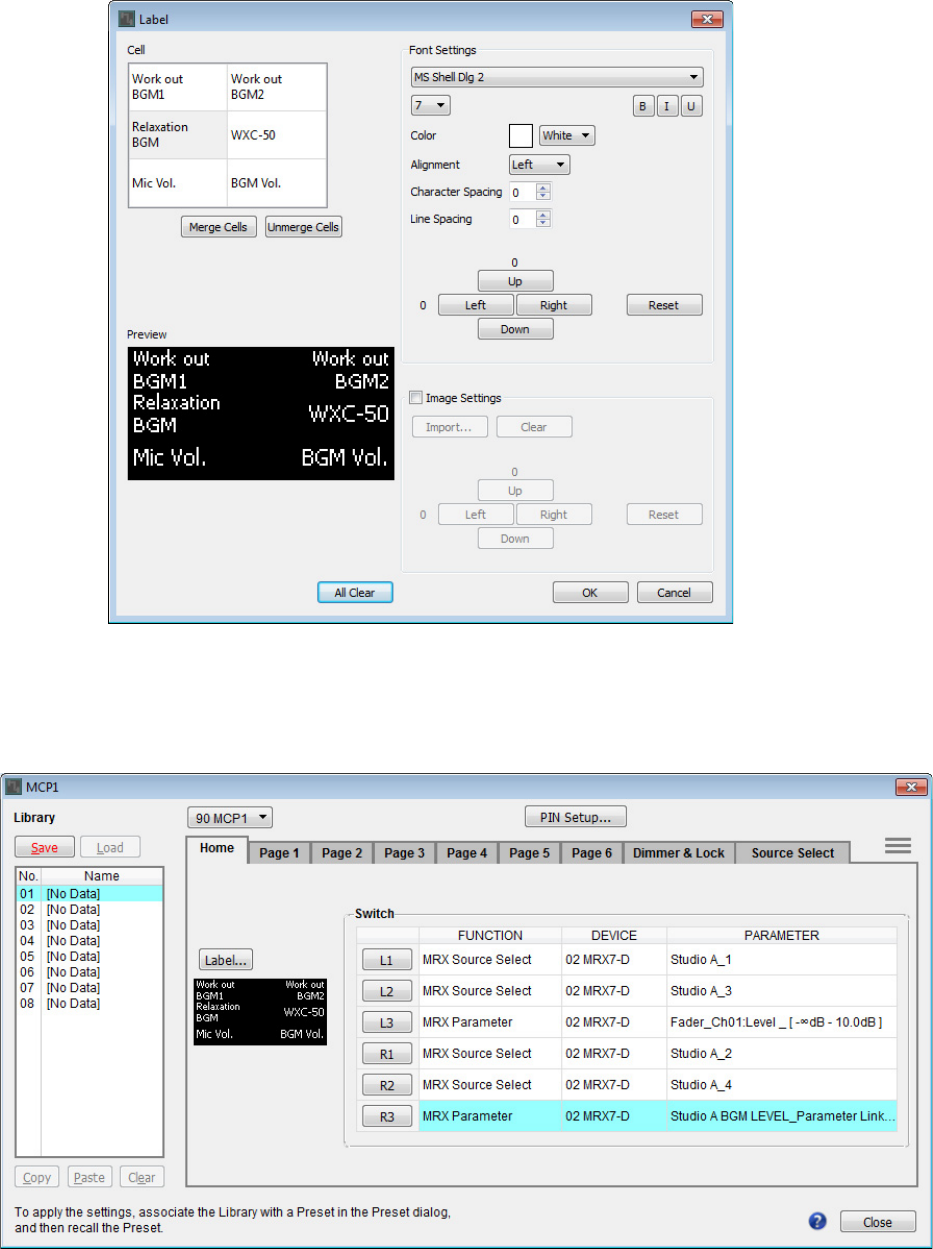
Task: Click the R3 switch button
Action: point(386,1116)
